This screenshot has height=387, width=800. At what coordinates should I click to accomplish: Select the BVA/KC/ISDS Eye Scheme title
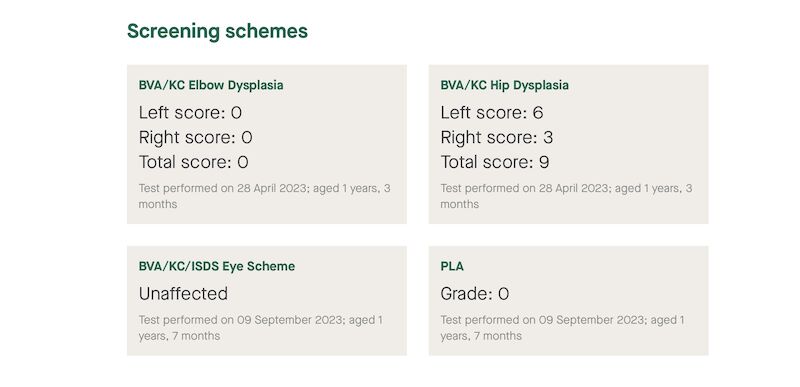[217, 266]
